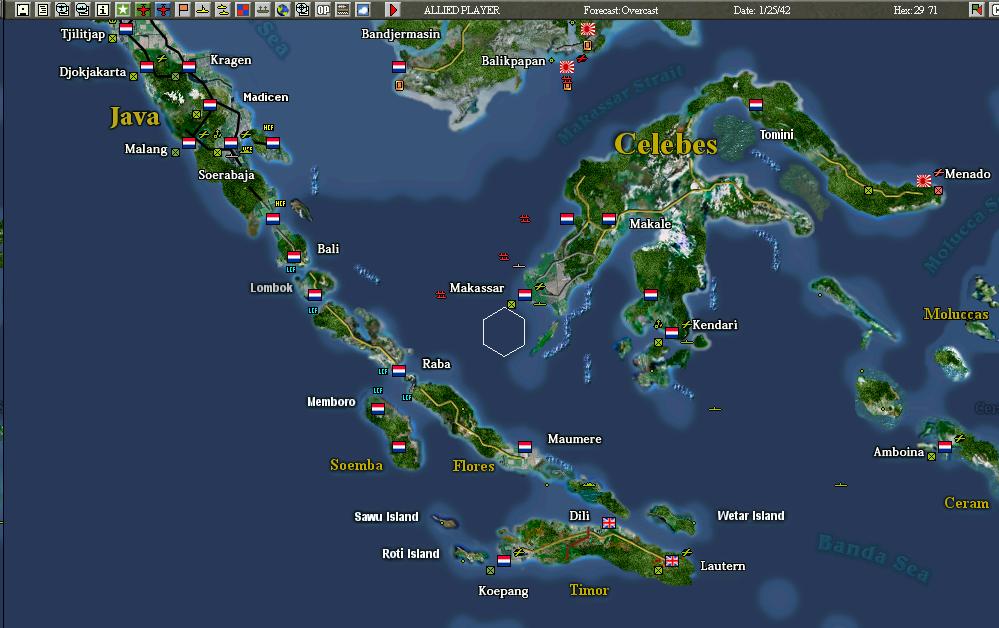Click the red arrow to advance the turn
Image resolution: width=999 pixels, height=628 pixels.
(x=391, y=8)
